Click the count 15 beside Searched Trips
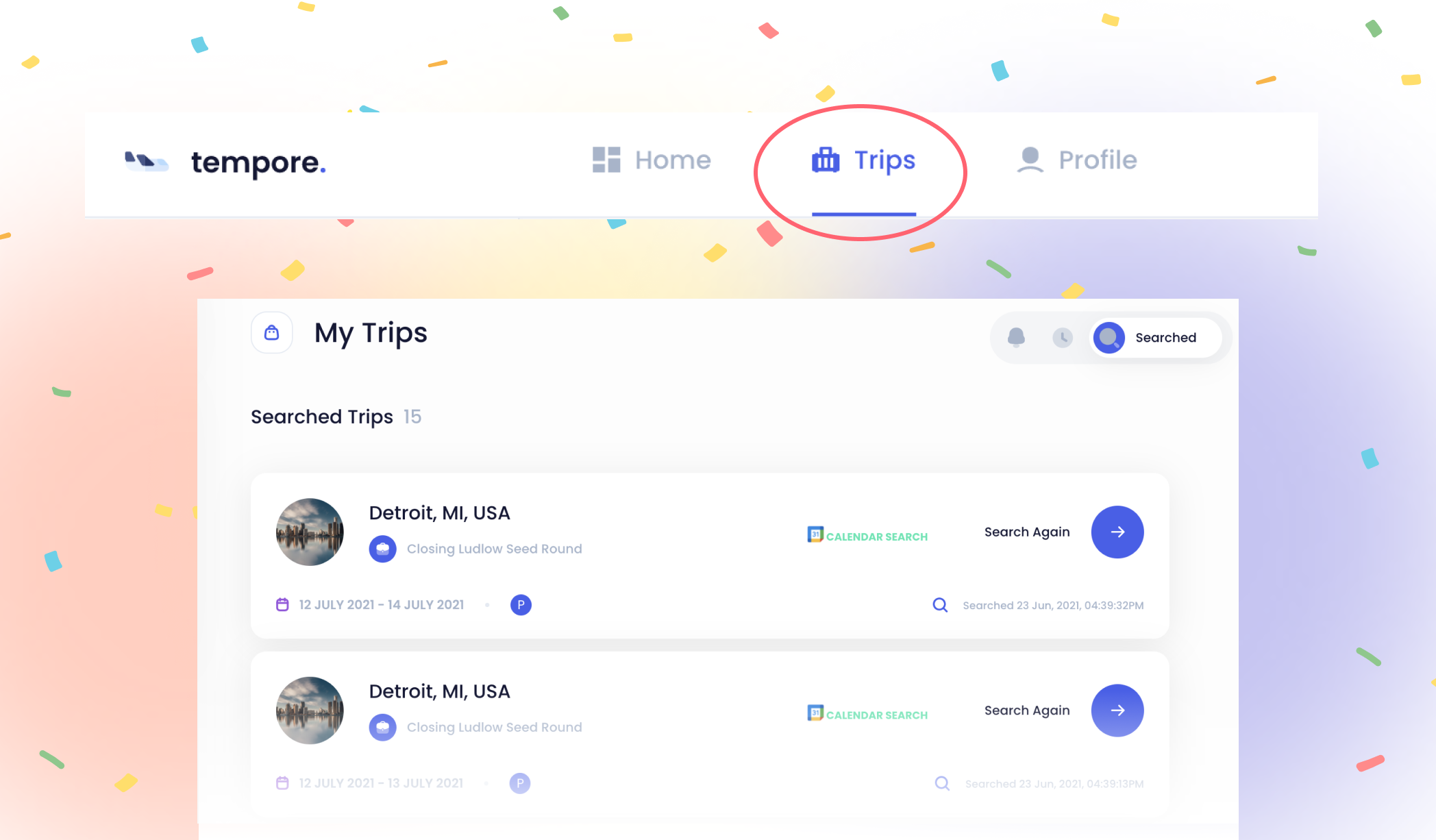 412,417
